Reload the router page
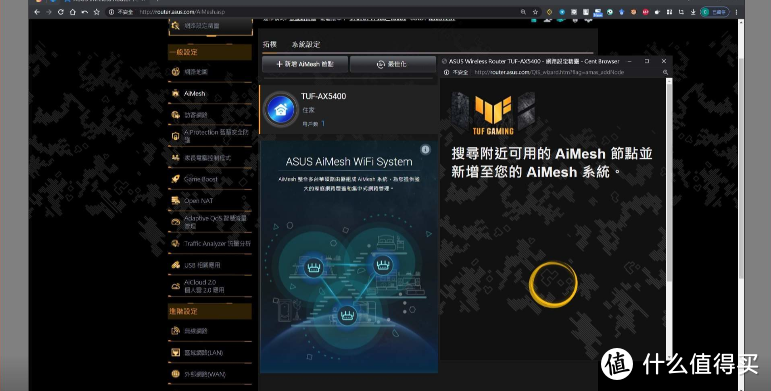 tap(60, 12)
